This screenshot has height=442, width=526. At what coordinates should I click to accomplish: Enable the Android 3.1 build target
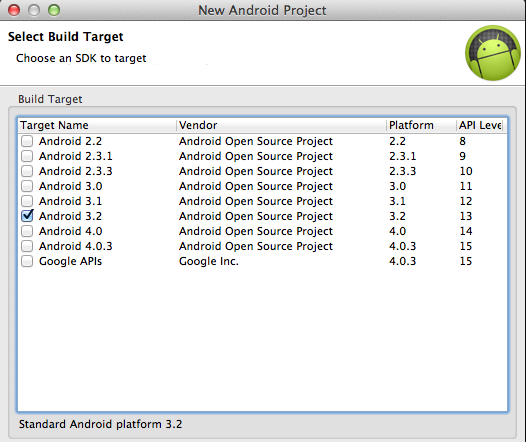click(x=27, y=201)
